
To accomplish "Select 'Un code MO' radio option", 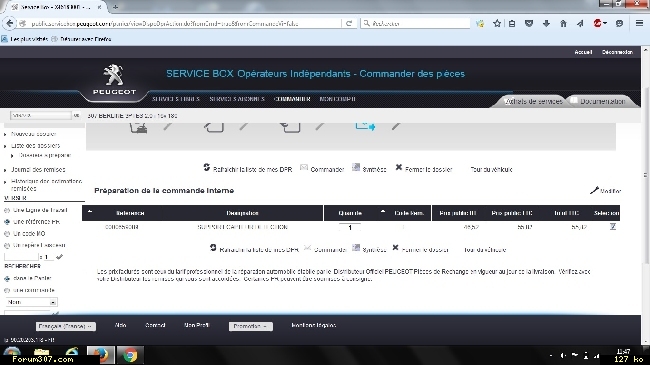I will pyautogui.click(x=7, y=234).
